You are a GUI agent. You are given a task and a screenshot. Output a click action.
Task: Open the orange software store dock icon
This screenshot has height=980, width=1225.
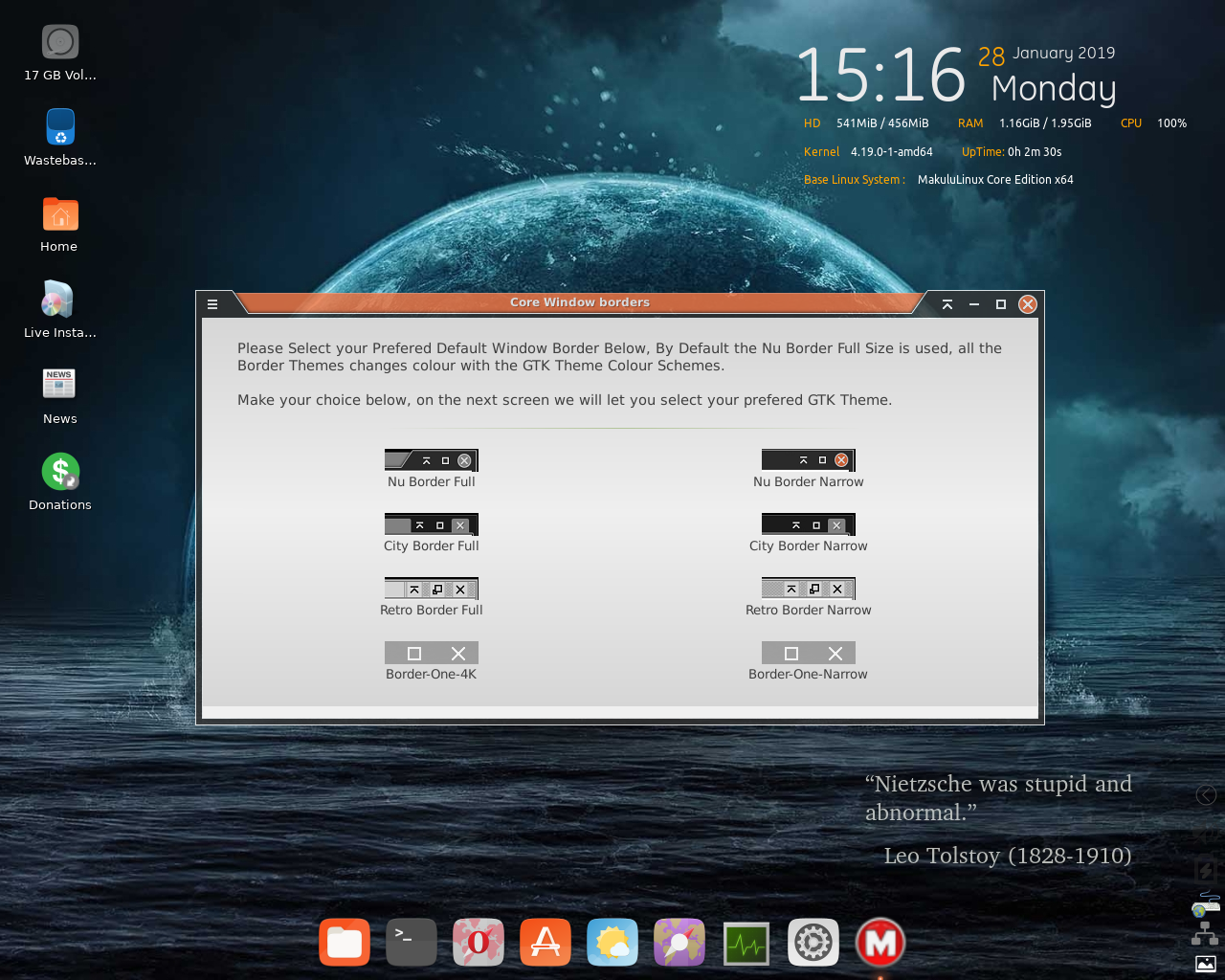(x=546, y=943)
